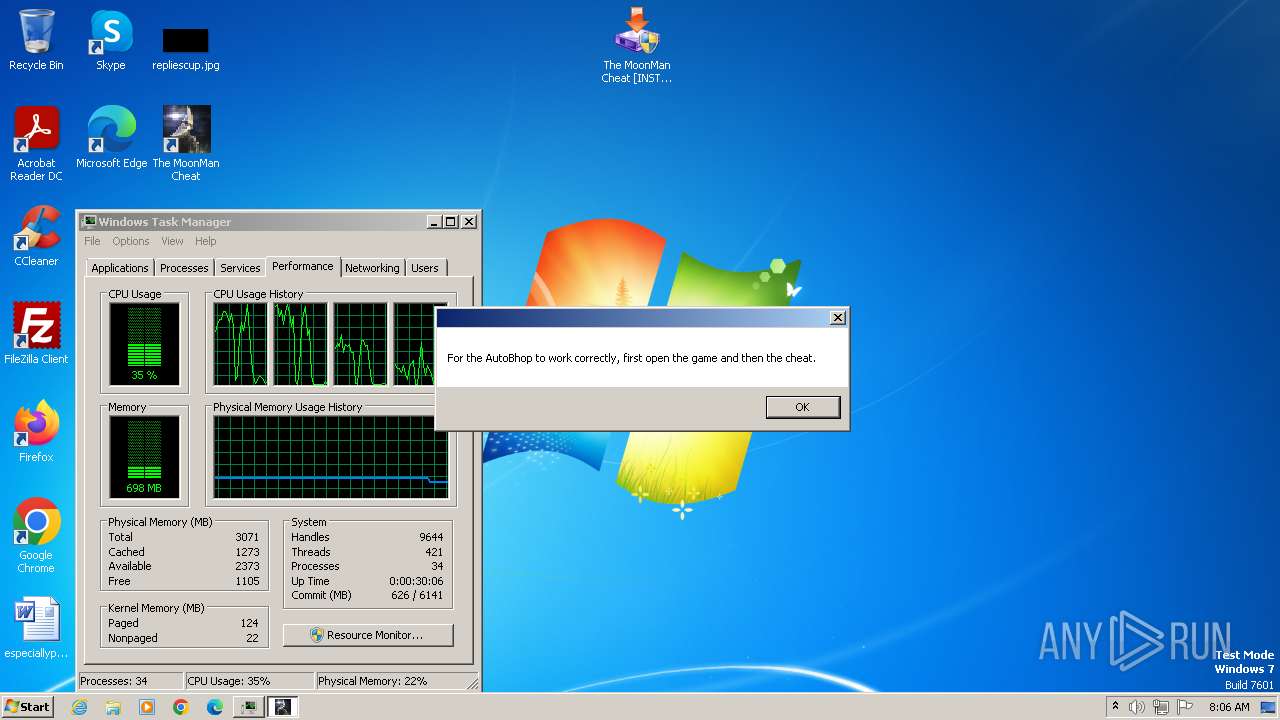The image size is (1280, 720).
Task: Click the Threads value 421
Action: click(434, 552)
